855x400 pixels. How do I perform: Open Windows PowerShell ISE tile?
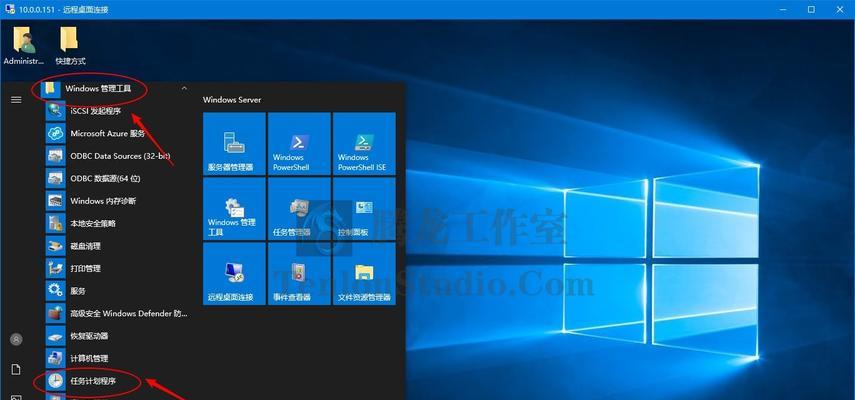(x=364, y=144)
